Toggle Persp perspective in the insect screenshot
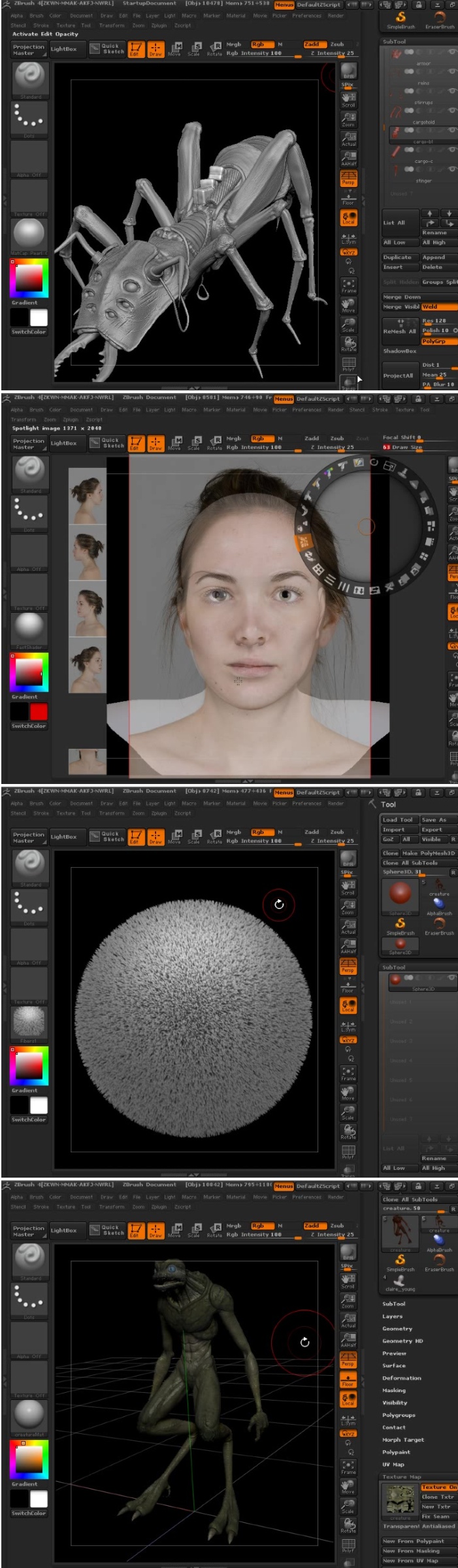Image resolution: width=458 pixels, height=1568 pixels. click(348, 178)
